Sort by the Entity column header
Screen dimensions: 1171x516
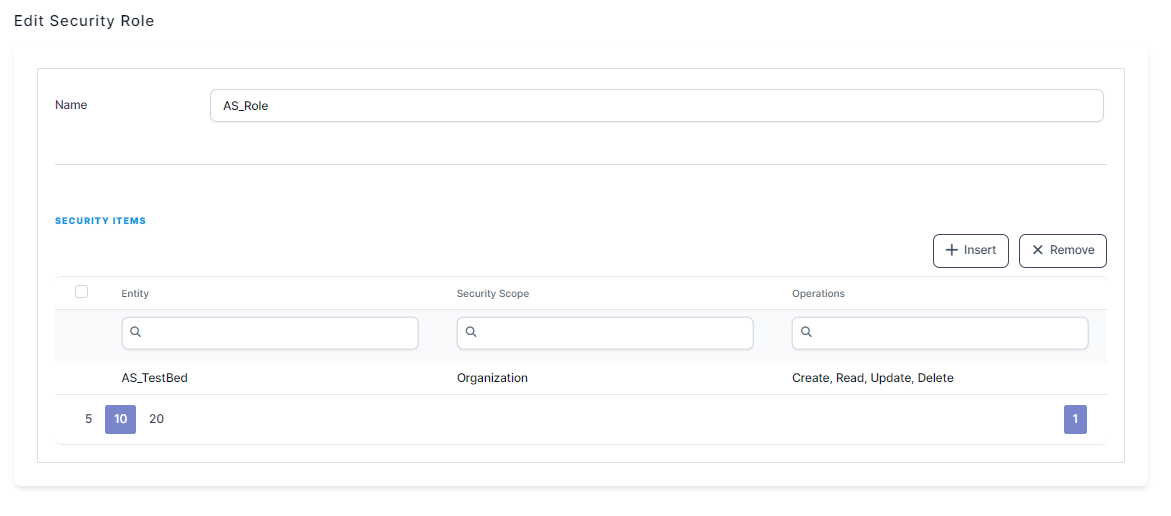tap(135, 294)
